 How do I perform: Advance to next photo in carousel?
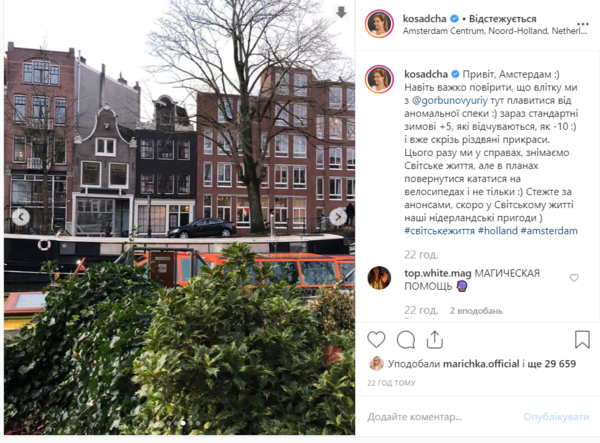338,217
